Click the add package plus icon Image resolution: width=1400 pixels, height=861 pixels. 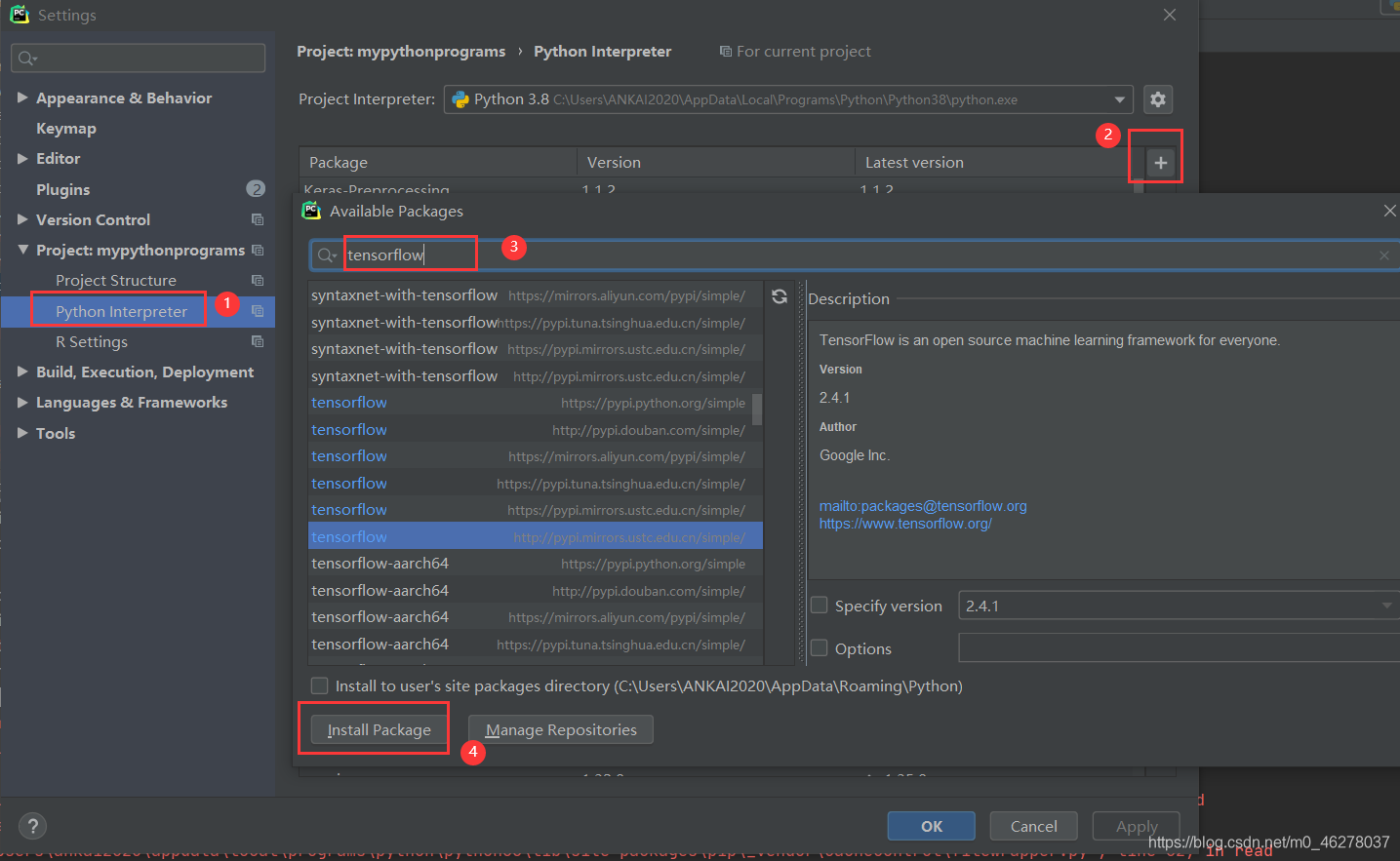1160,163
